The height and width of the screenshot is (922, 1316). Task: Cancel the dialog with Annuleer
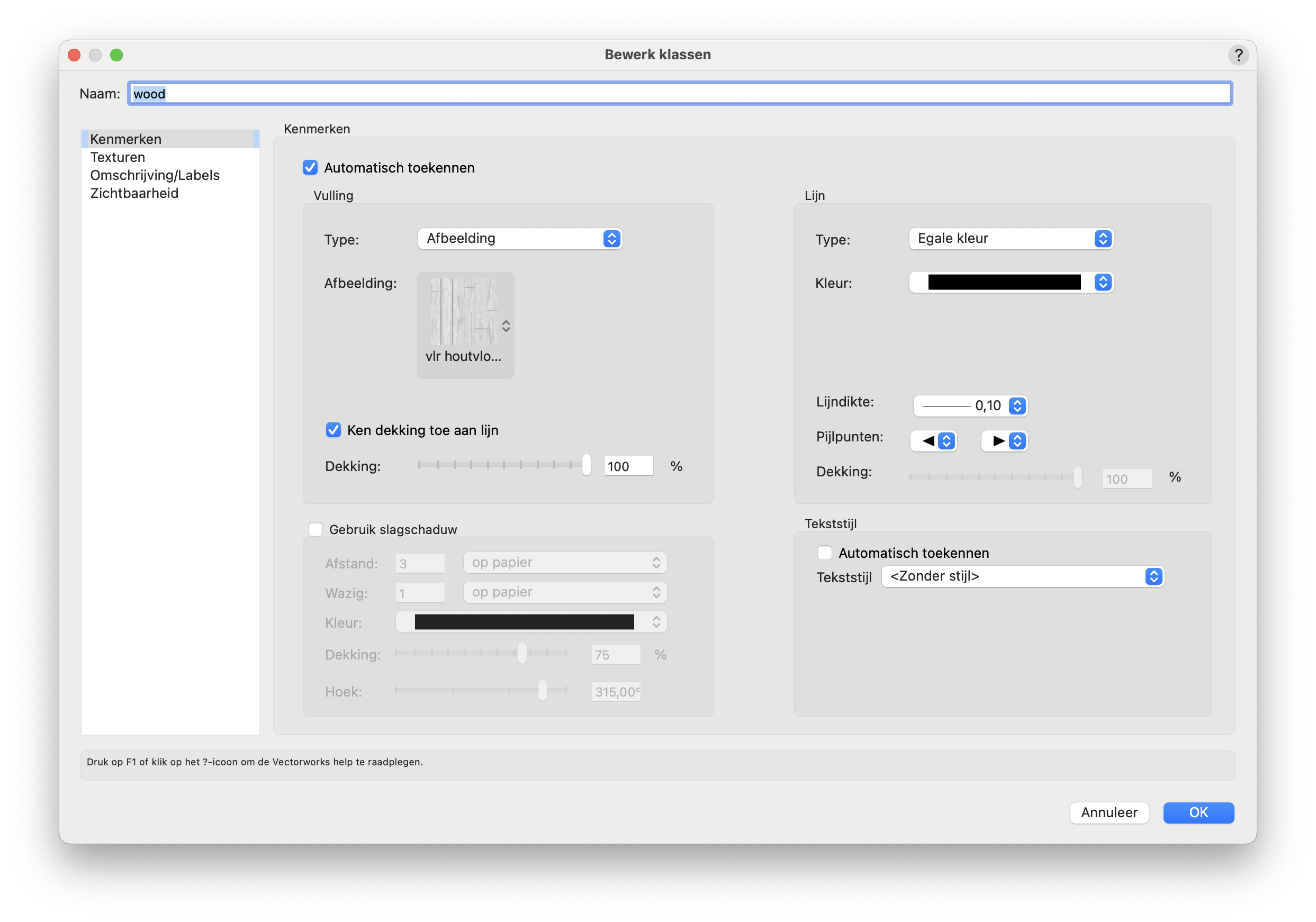coord(1109,812)
